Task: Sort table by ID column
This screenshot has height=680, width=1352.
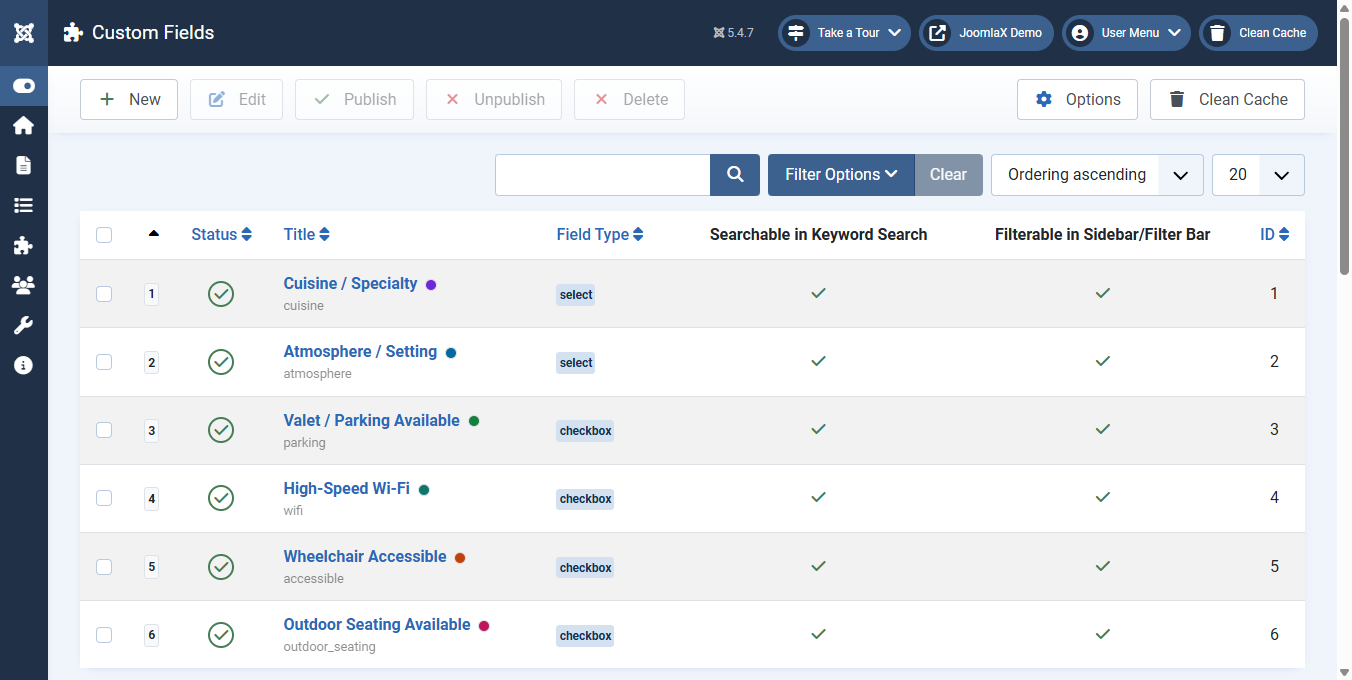Action: click(x=1274, y=235)
